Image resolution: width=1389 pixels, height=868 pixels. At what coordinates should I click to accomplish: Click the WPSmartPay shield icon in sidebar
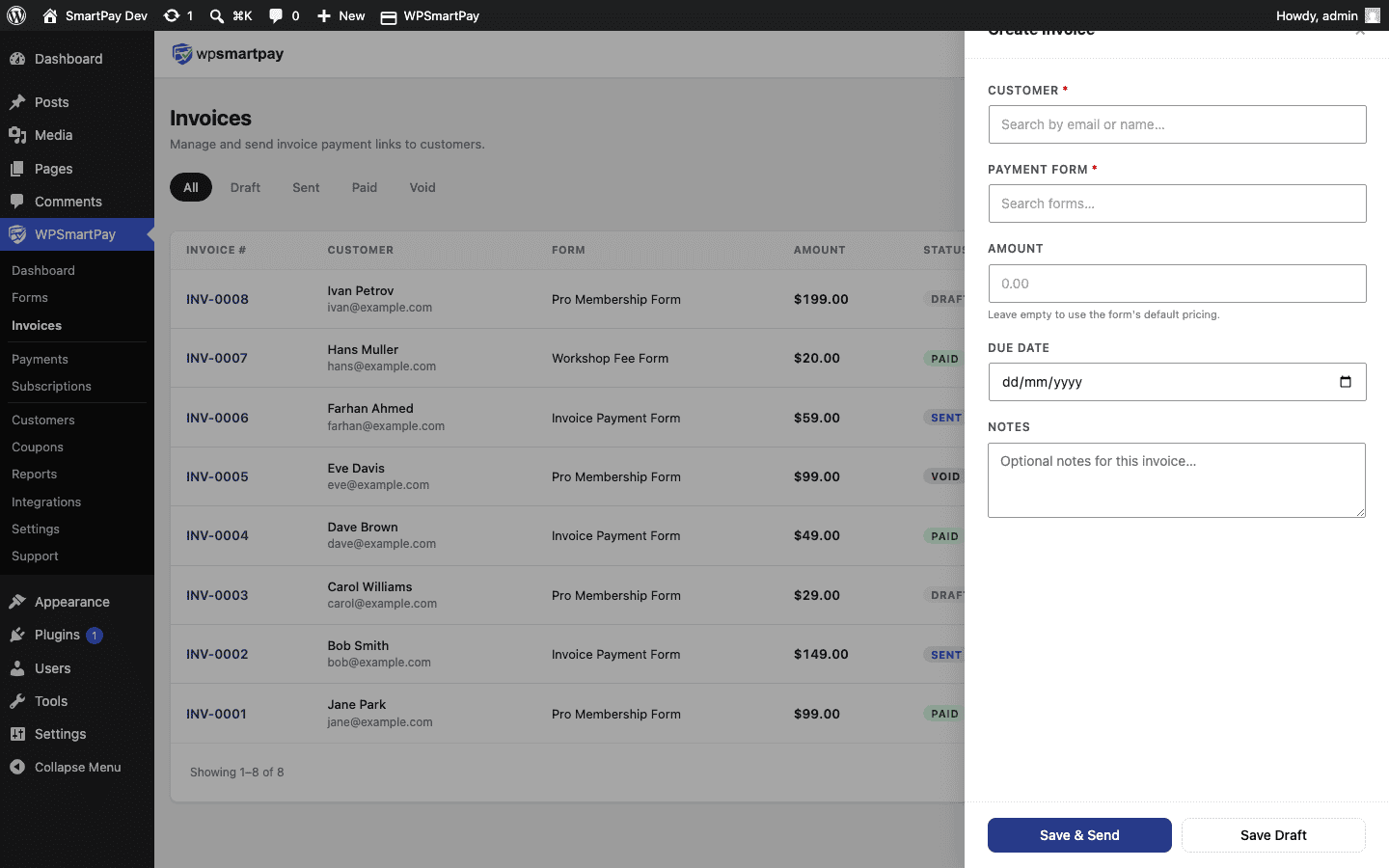pyautogui.click(x=17, y=234)
